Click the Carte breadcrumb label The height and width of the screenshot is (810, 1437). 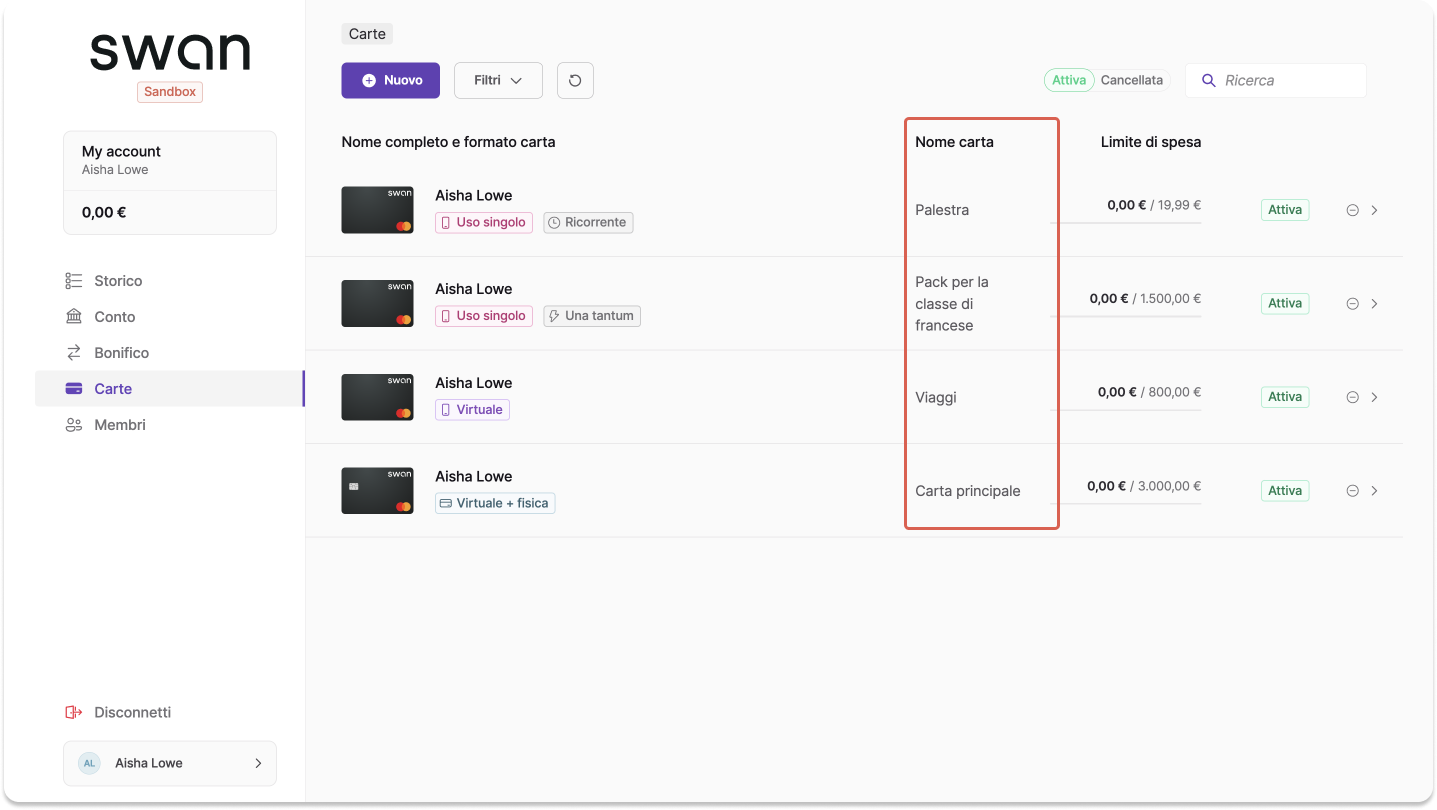[367, 34]
